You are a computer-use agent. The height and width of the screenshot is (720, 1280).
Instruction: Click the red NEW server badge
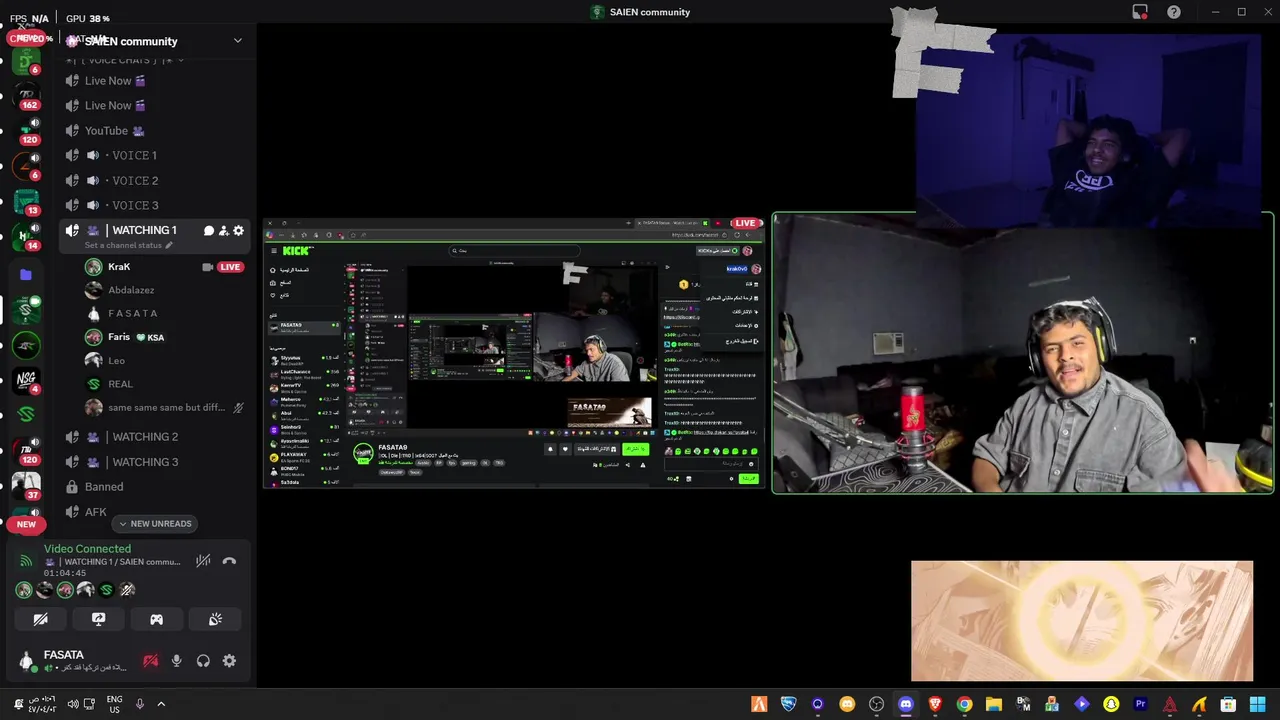(26, 524)
